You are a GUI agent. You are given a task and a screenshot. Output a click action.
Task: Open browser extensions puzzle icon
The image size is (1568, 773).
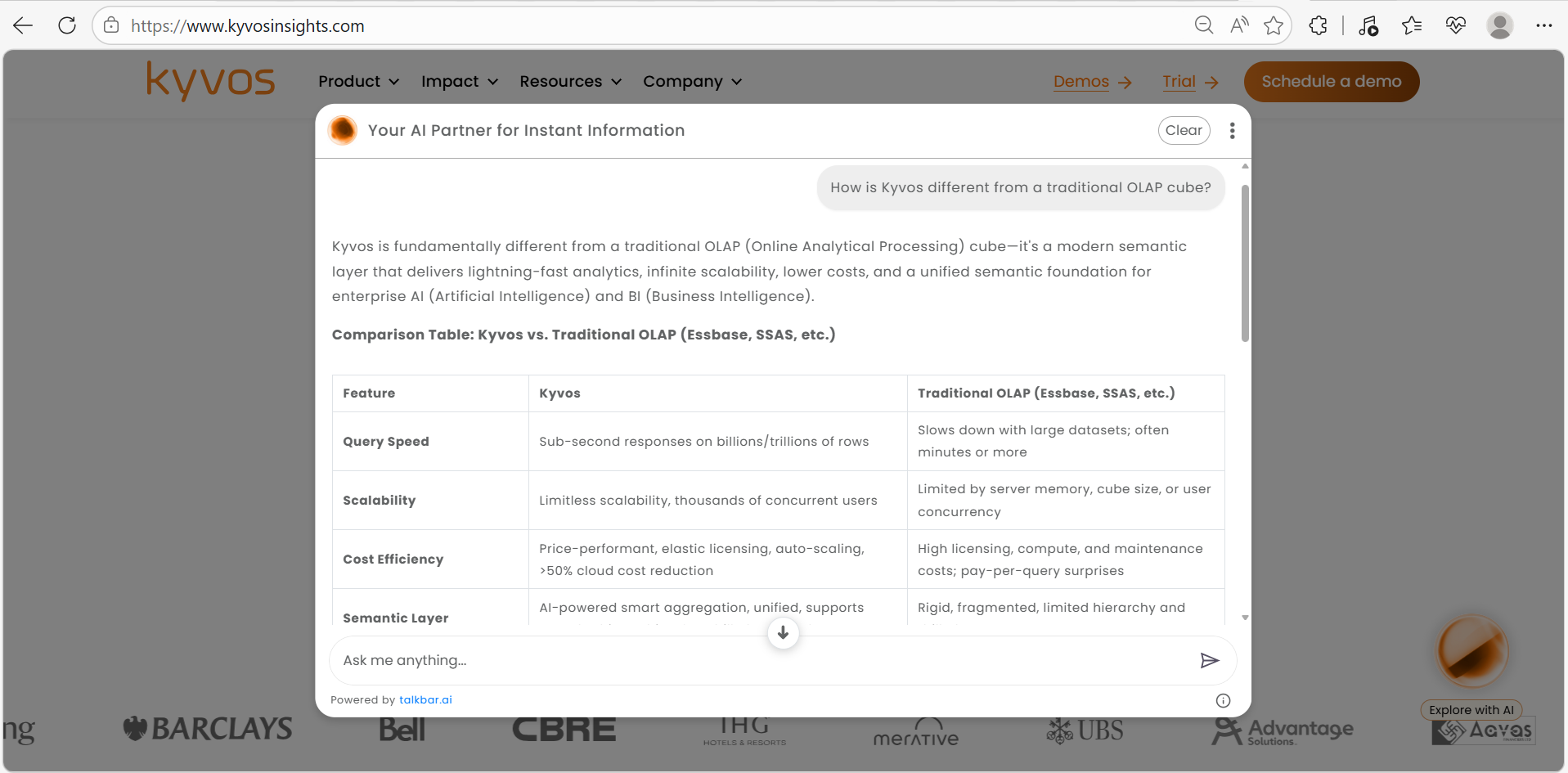tap(1318, 25)
